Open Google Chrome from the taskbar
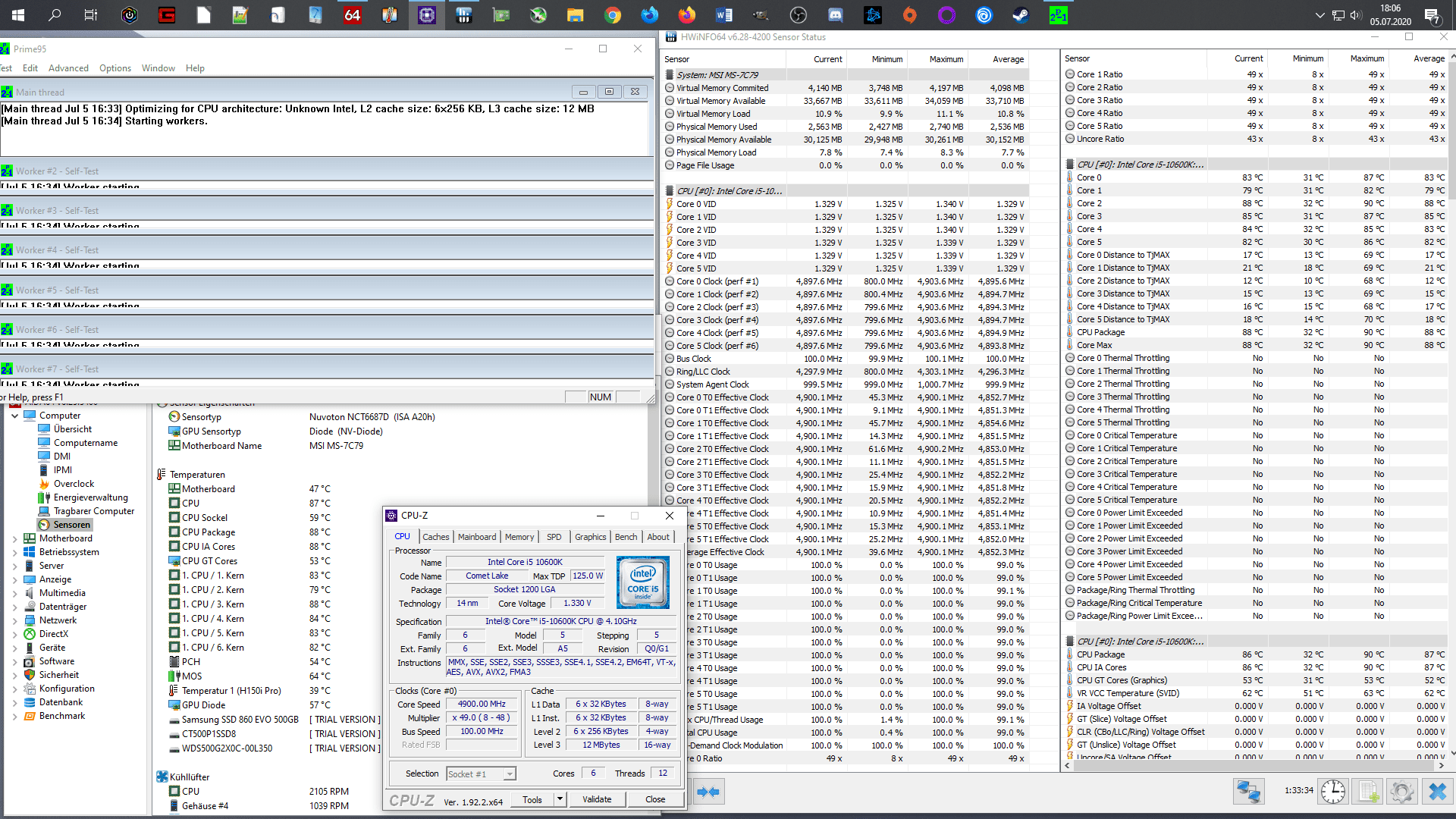The width and height of the screenshot is (1456, 819). (613, 15)
